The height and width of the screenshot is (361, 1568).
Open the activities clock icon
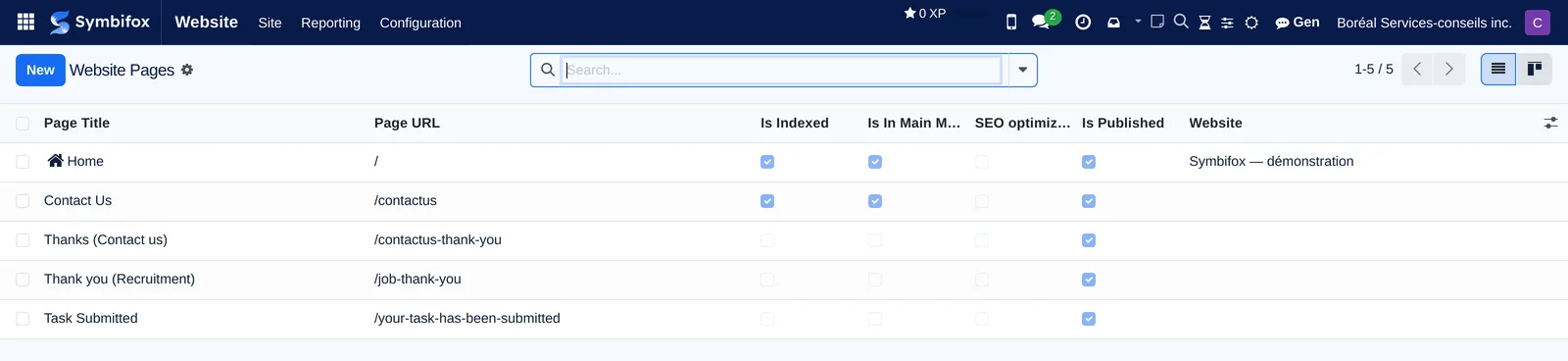(x=1083, y=22)
